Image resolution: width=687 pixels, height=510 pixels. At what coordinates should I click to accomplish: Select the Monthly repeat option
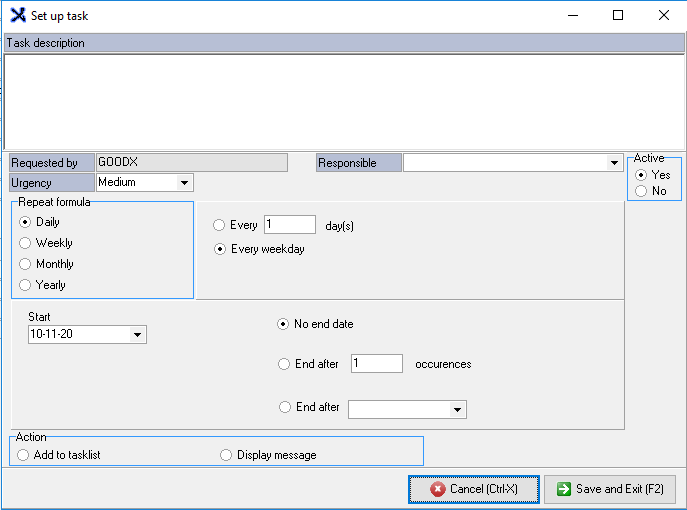point(25,264)
